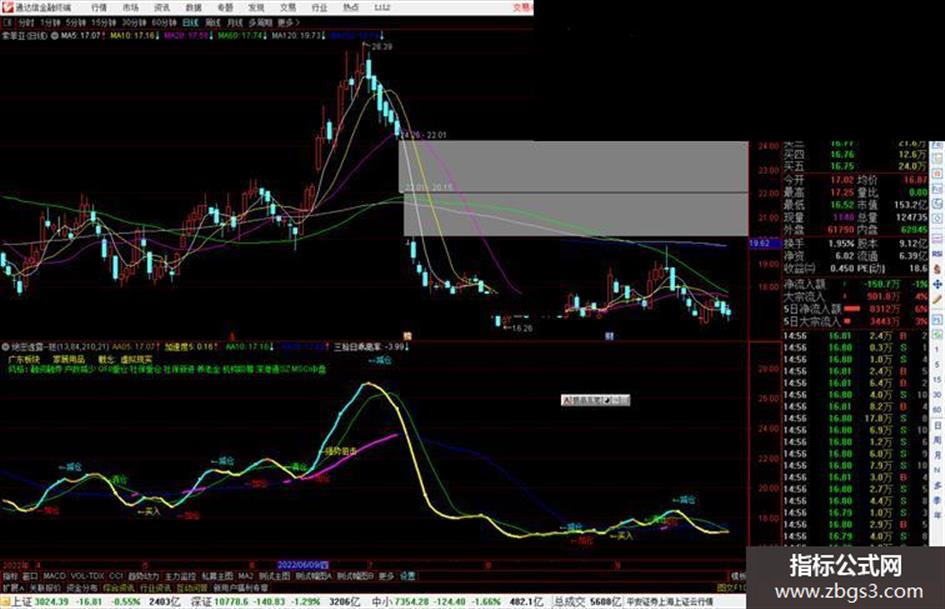The height and width of the screenshot is (609, 945).
Task: Click the blue four-arrow move icon in right toolbar
Action: coord(937,284)
